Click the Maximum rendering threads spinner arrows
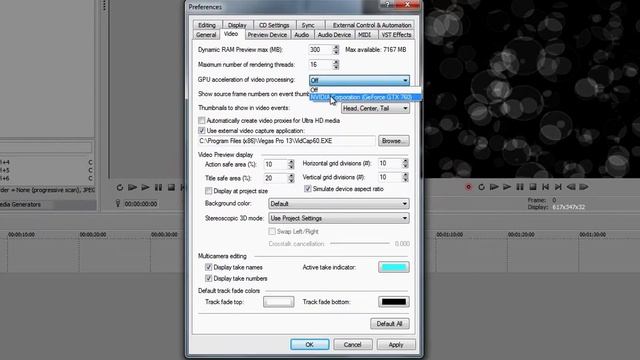The image size is (640, 360). (336, 64)
